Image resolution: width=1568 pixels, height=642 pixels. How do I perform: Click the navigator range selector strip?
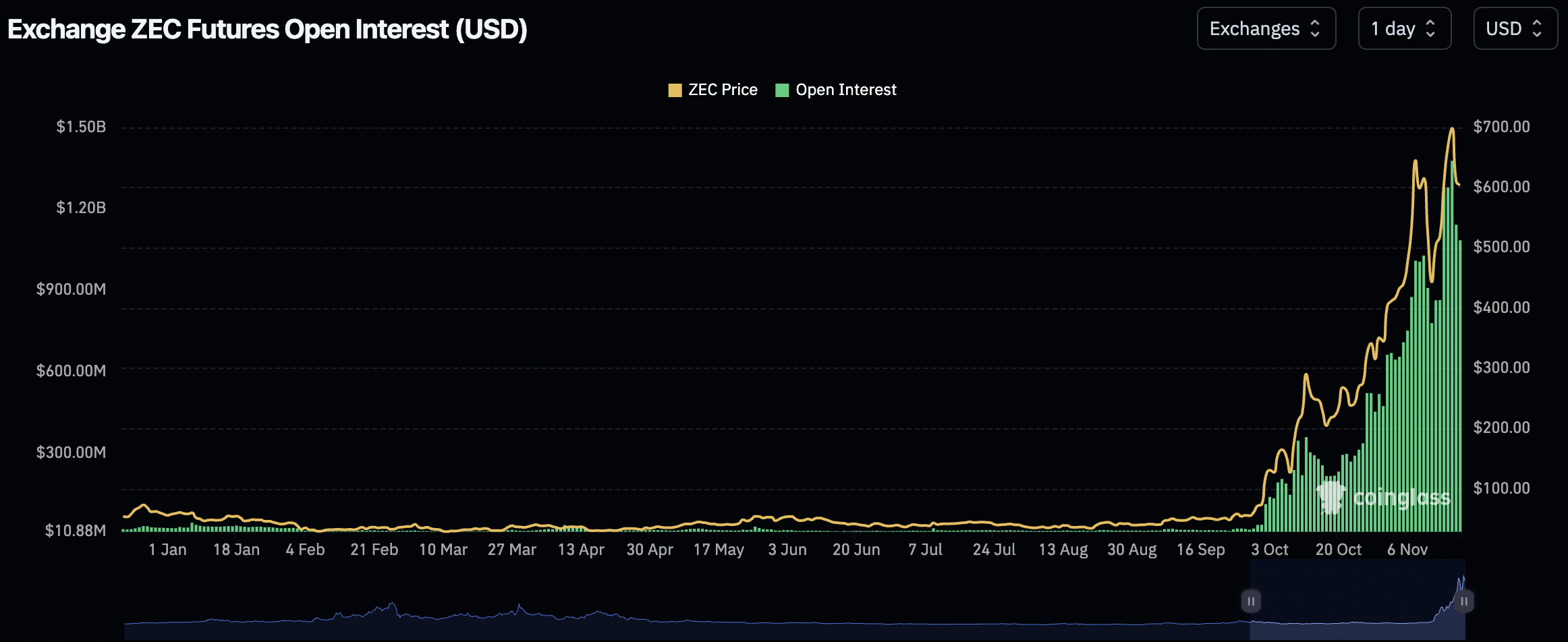tap(1356, 600)
